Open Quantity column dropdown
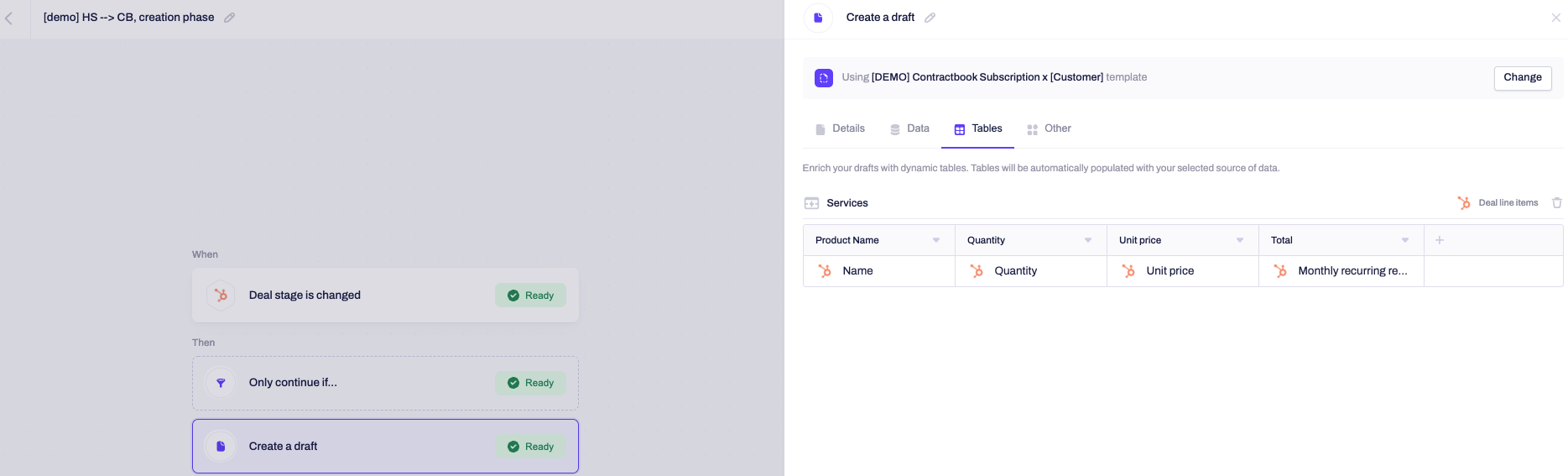Image resolution: width=1568 pixels, height=476 pixels. tap(1088, 240)
